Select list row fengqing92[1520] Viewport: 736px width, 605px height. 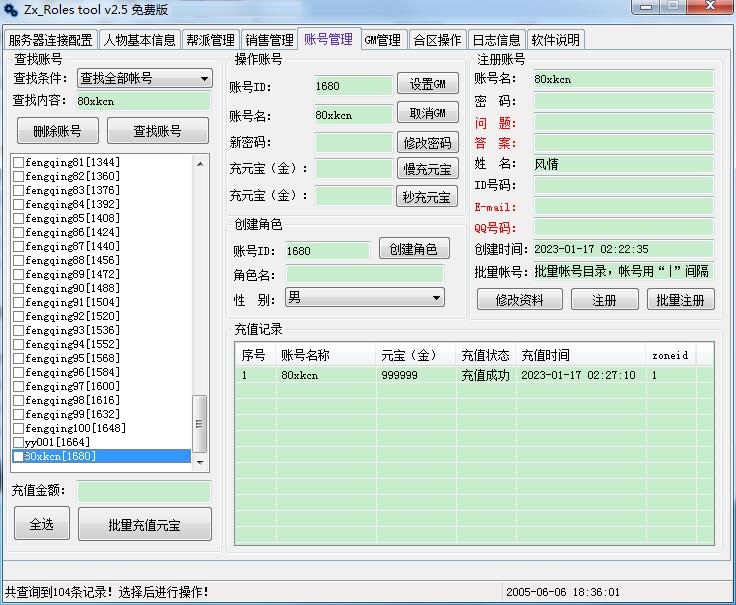click(101, 316)
